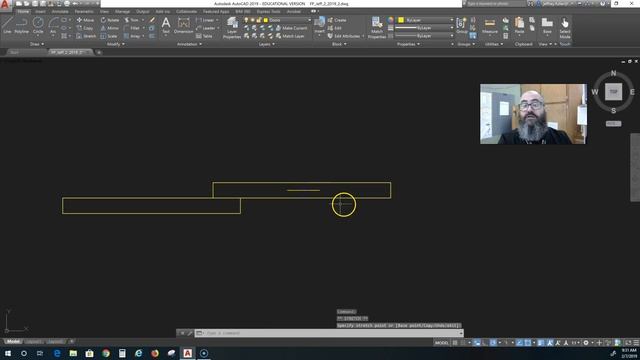Open the Manage ribbon tab
Screen dimensions: 640x360
(122, 12)
